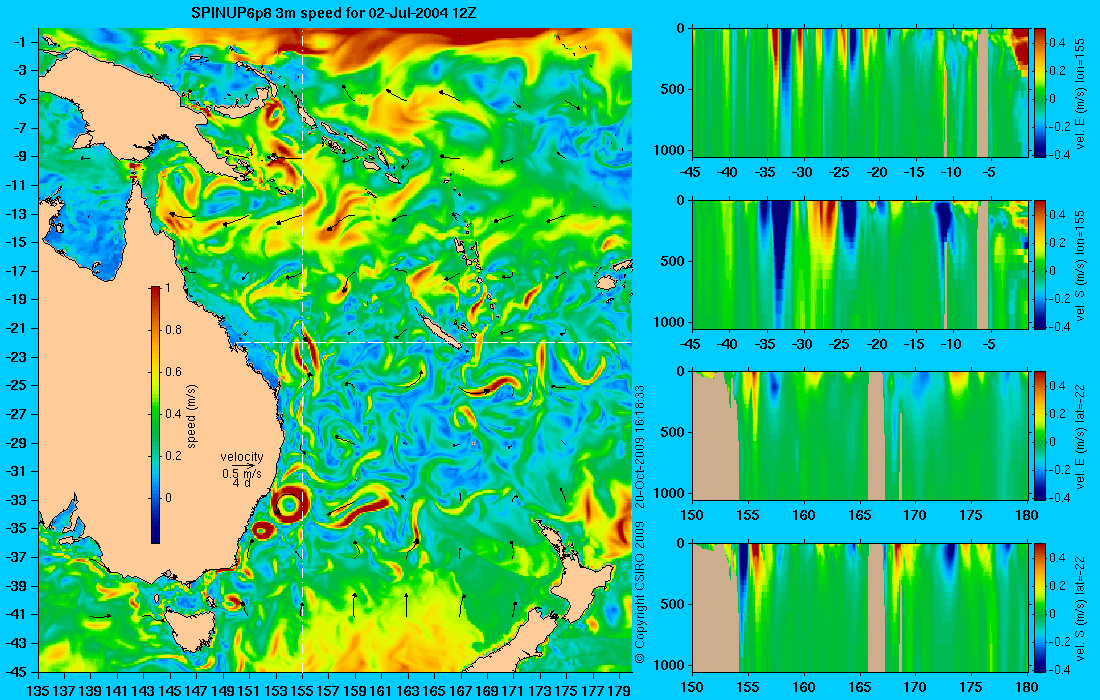Click '-15' on the vel. S lon=155 panel axis
1100x700 pixels.
[913, 344]
